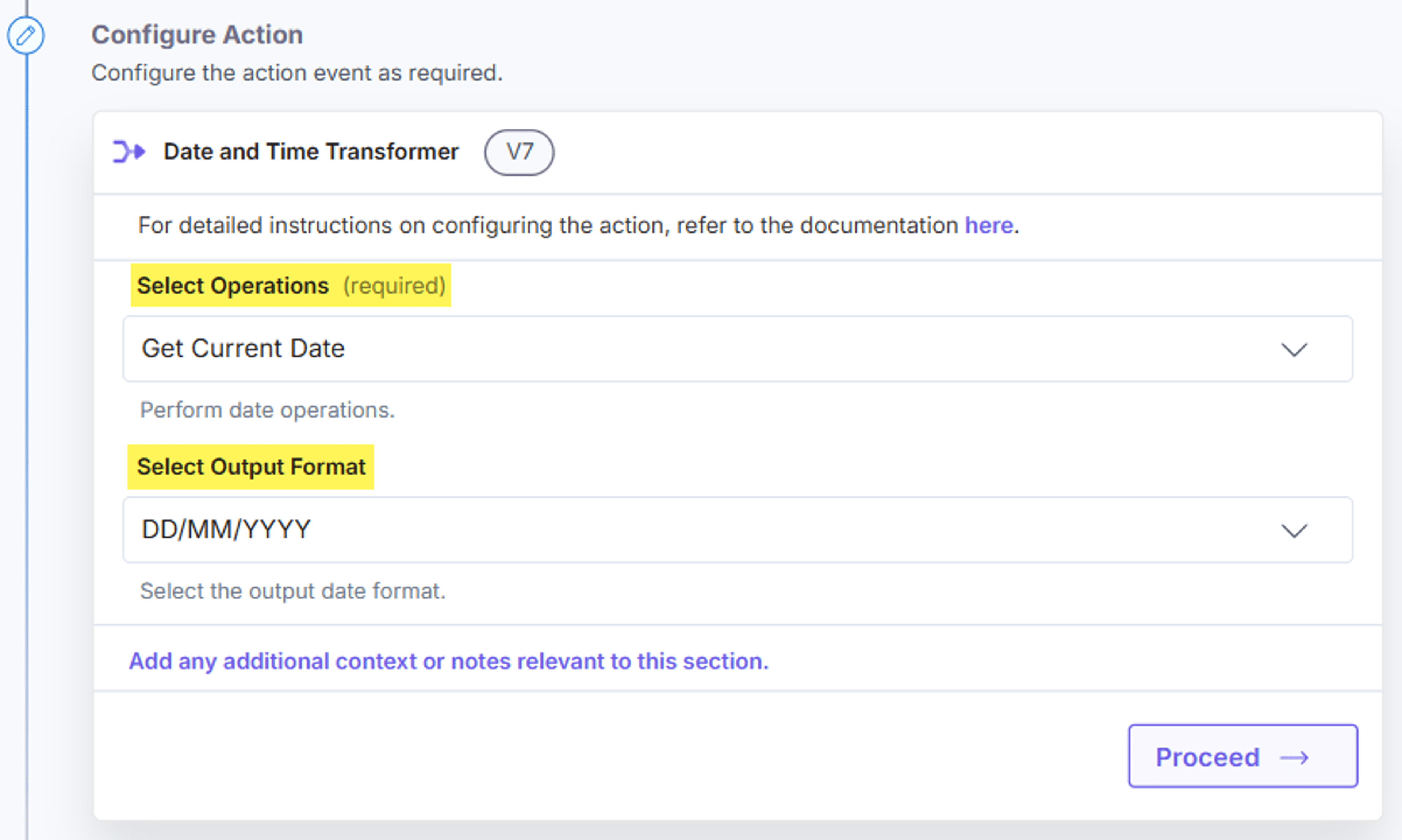Image resolution: width=1402 pixels, height=840 pixels.
Task: Click the Select Output Format label
Action: coord(251,467)
